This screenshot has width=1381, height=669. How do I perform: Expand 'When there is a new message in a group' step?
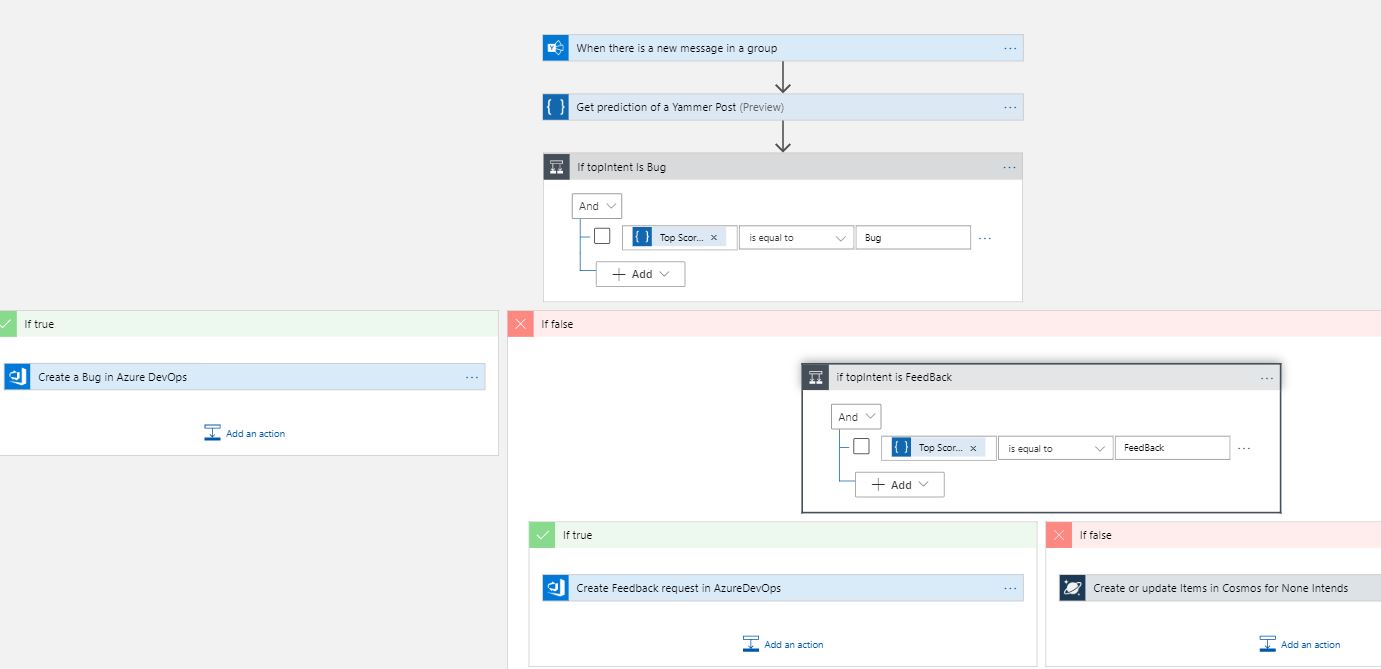pos(784,48)
